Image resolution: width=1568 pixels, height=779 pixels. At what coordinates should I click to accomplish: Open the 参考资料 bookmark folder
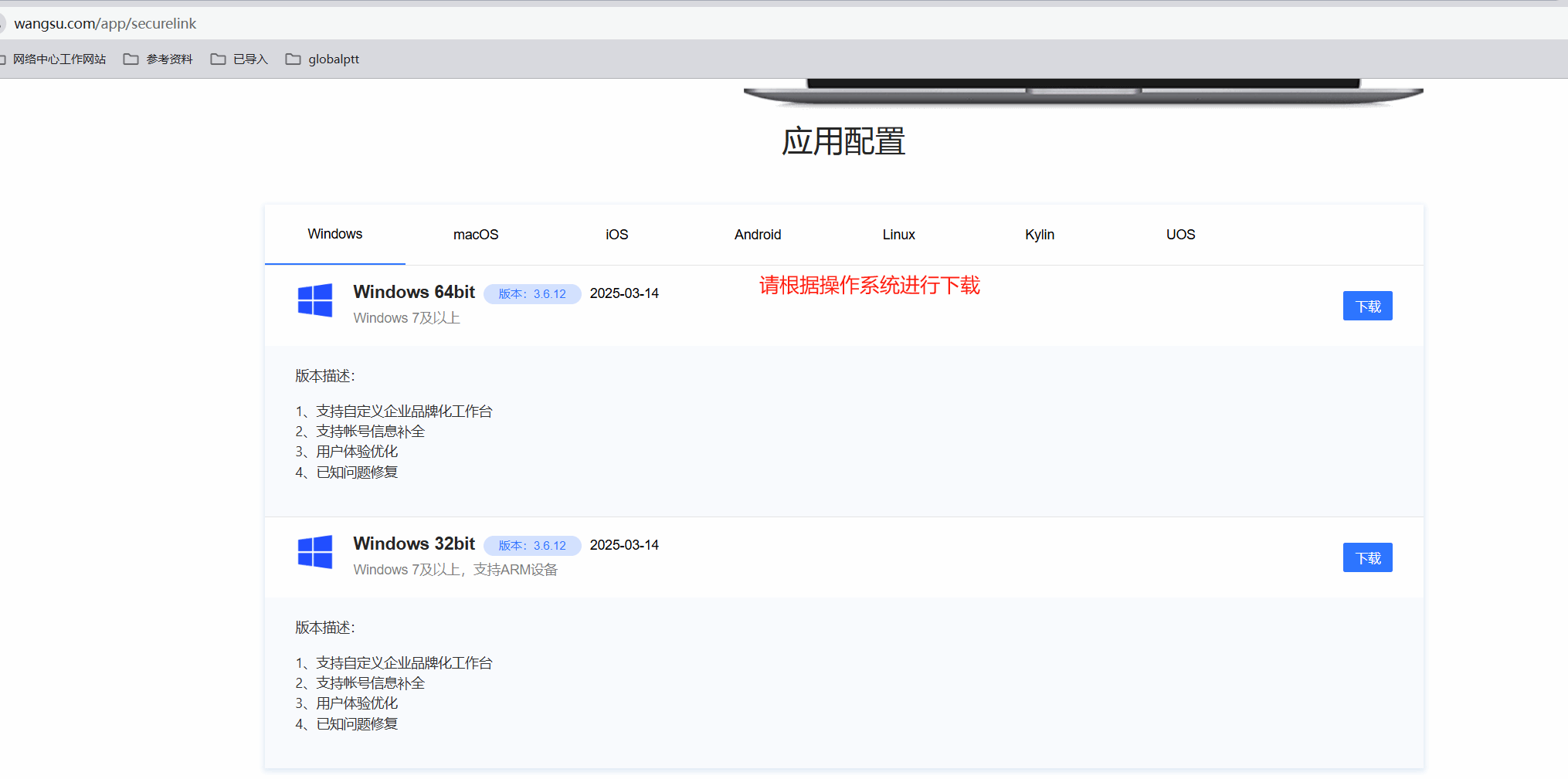pos(158,59)
